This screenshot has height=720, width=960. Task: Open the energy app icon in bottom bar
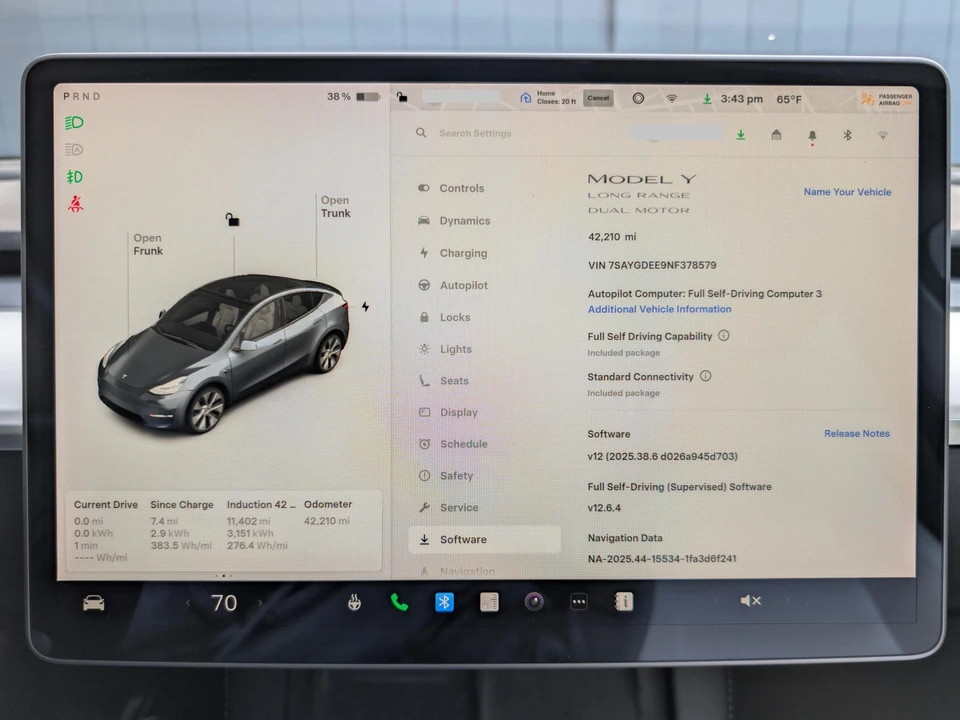tap(489, 602)
